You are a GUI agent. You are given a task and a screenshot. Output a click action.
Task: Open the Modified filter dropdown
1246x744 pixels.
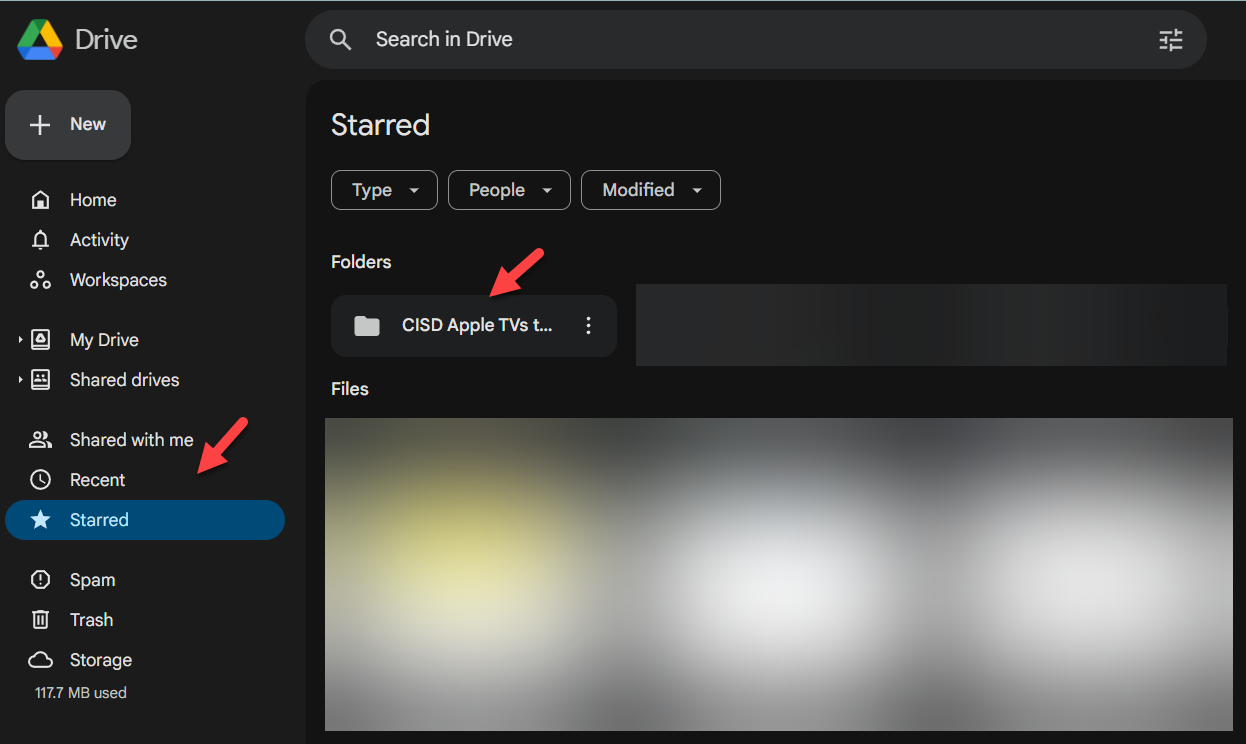(x=651, y=190)
